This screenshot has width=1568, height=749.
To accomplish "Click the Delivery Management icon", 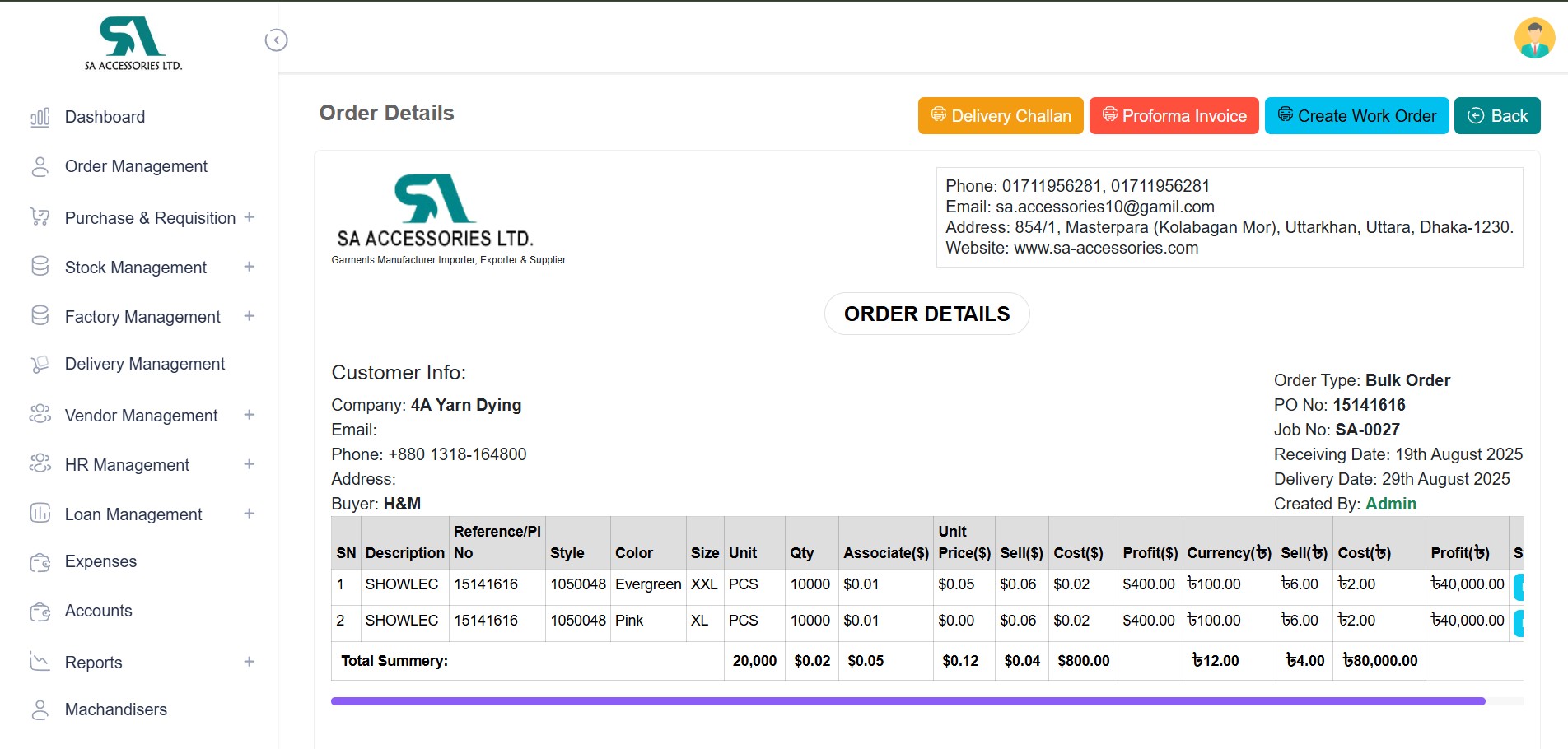I will pyautogui.click(x=40, y=364).
